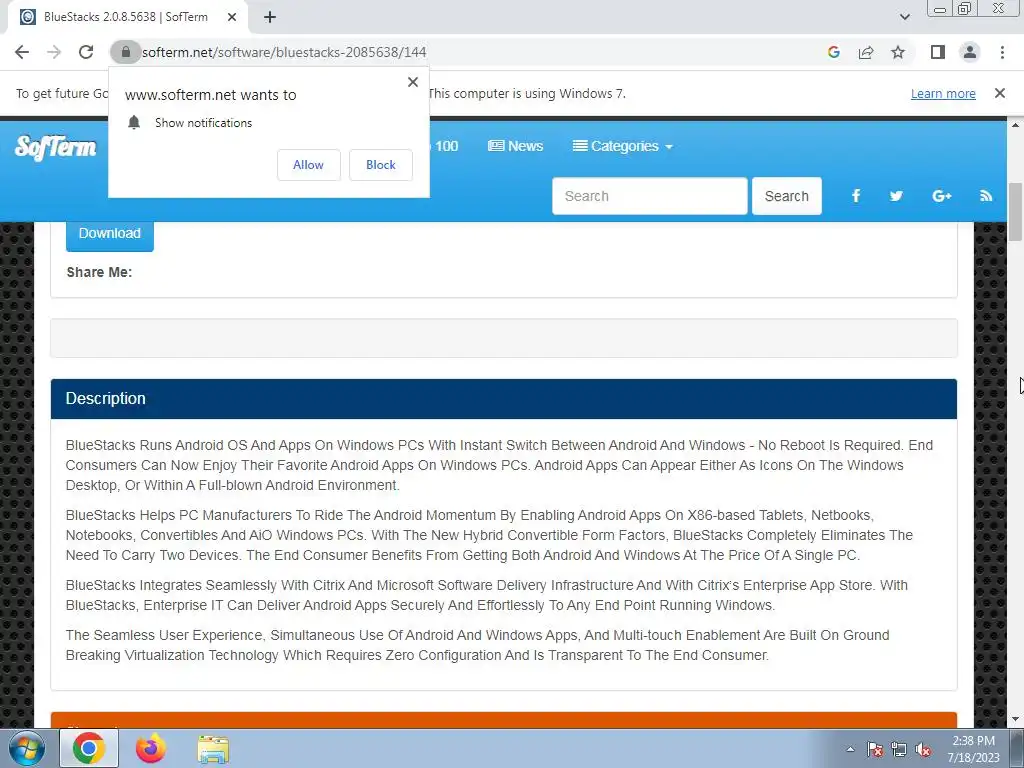The height and width of the screenshot is (768, 1024).
Task: Launch Firefox from the taskbar
Action: (x=151, y=748)
